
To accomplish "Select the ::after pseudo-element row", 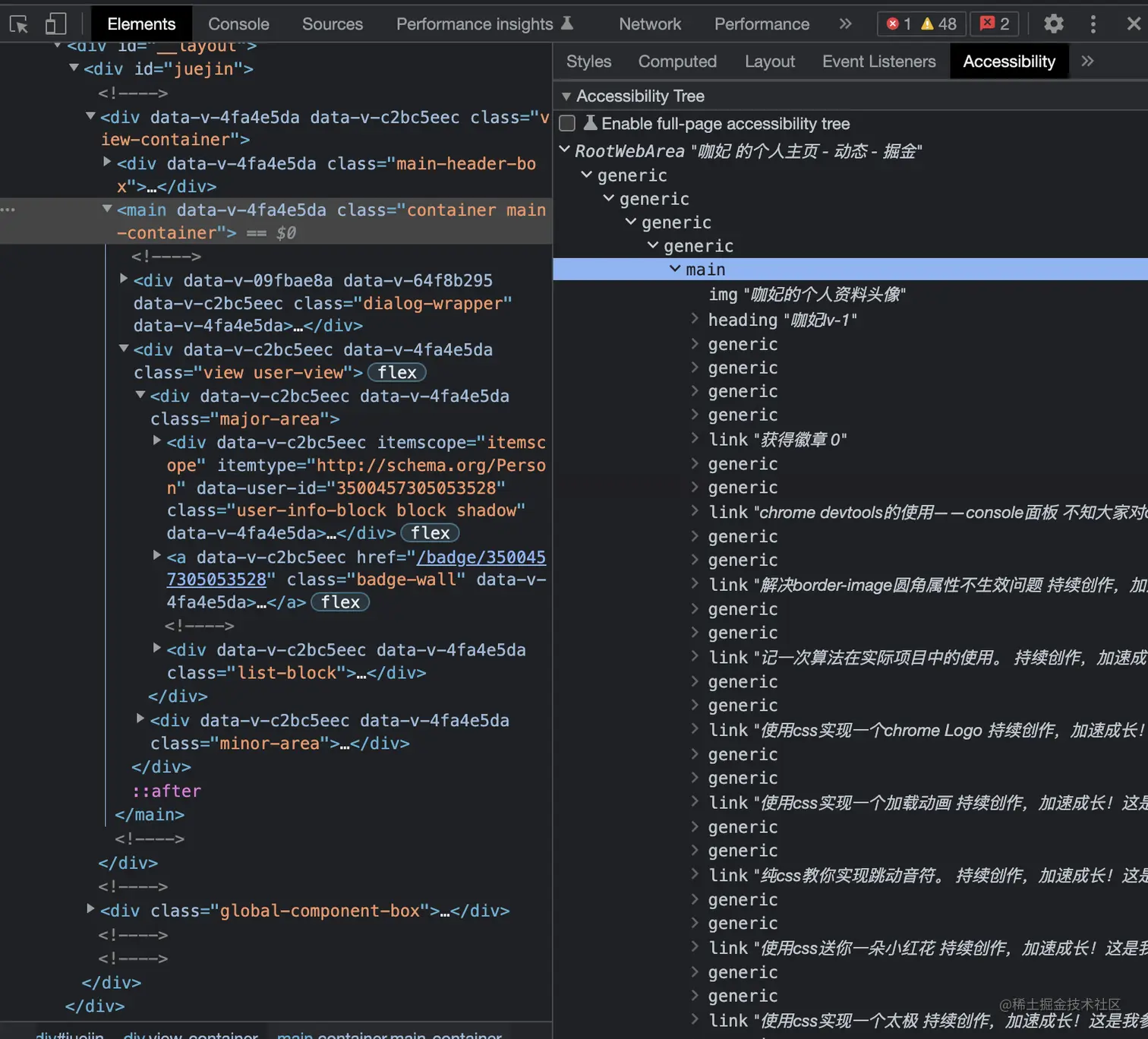I will 167,791.
